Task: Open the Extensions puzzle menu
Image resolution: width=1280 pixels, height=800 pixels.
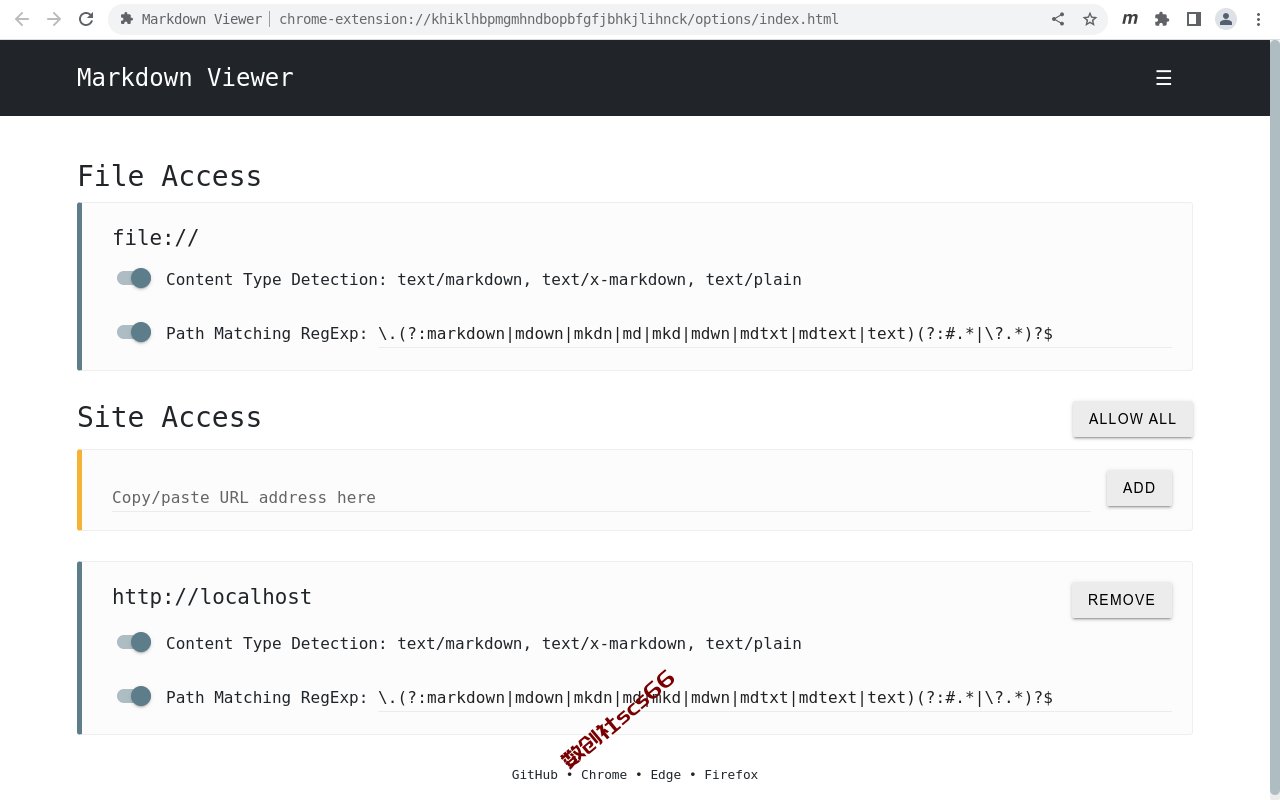Action: [x=1162, y=19]
